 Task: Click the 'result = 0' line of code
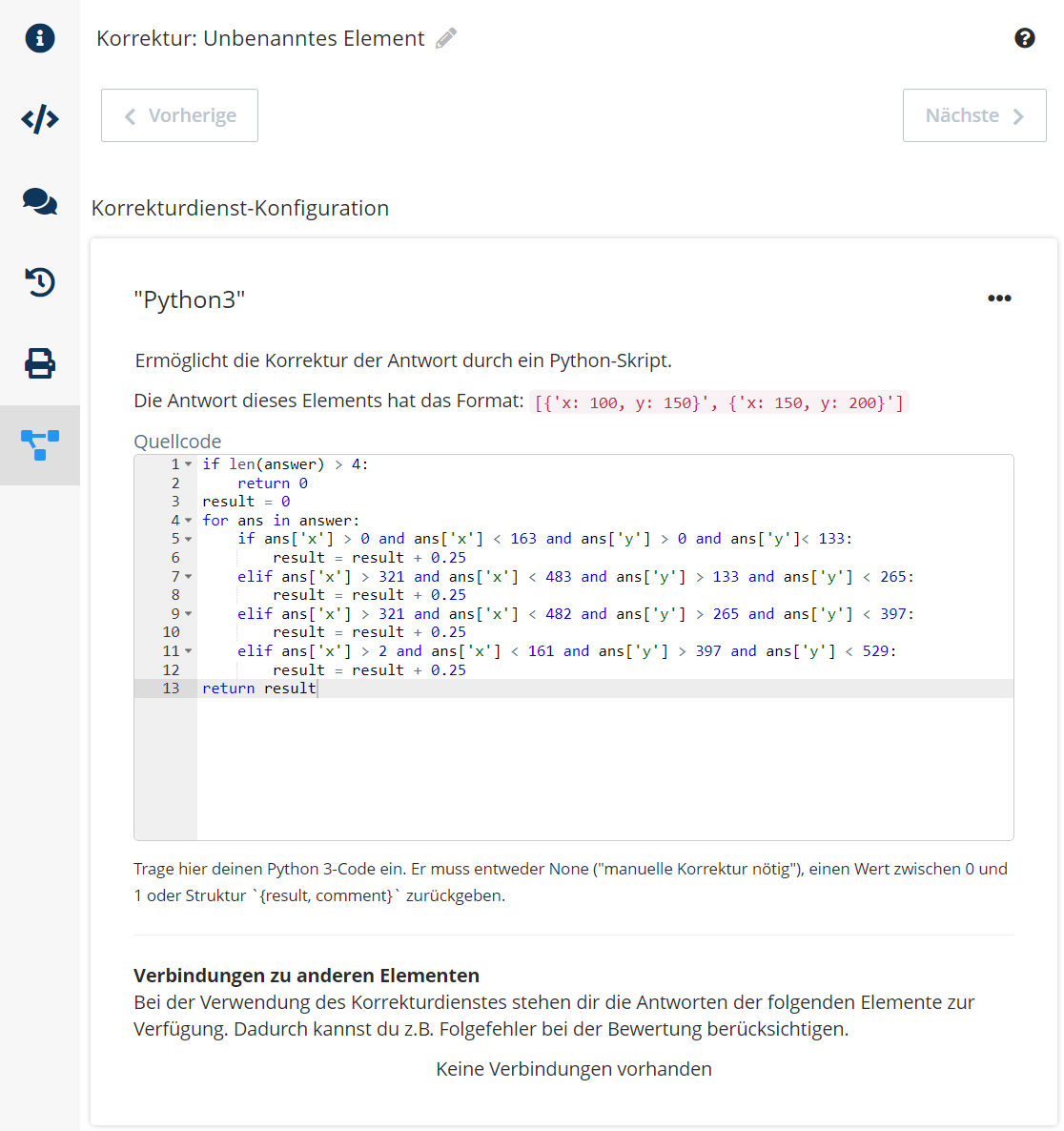pyautogui.click(x=246, y=502)
